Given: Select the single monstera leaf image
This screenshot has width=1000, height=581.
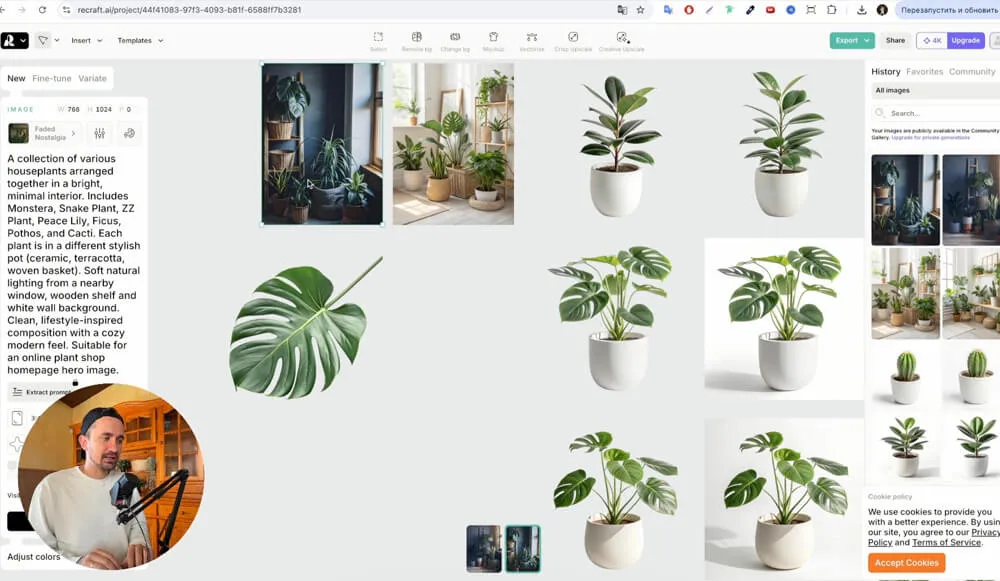Looking at the screenshot, I should (306, 328).
